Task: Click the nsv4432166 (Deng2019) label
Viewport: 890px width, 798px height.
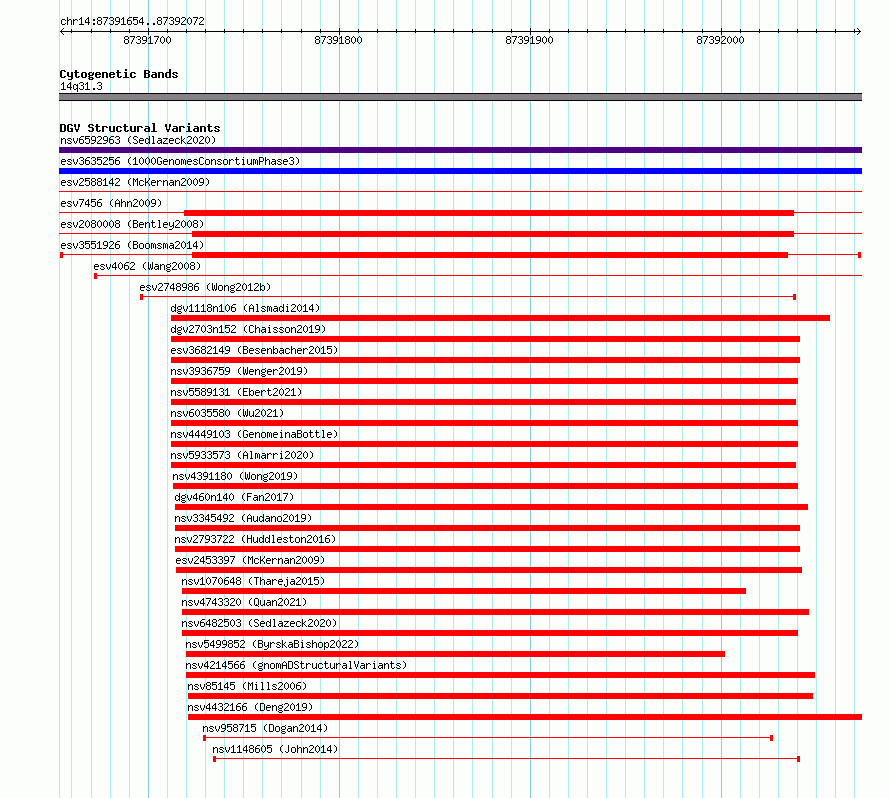Action: point(250,707)
